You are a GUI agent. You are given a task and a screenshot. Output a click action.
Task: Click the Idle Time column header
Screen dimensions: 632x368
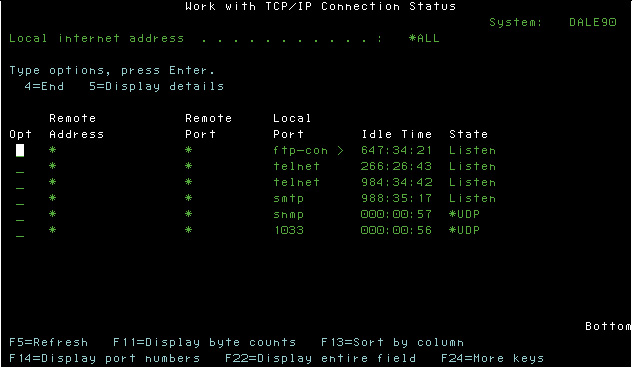tap(397, 134)
